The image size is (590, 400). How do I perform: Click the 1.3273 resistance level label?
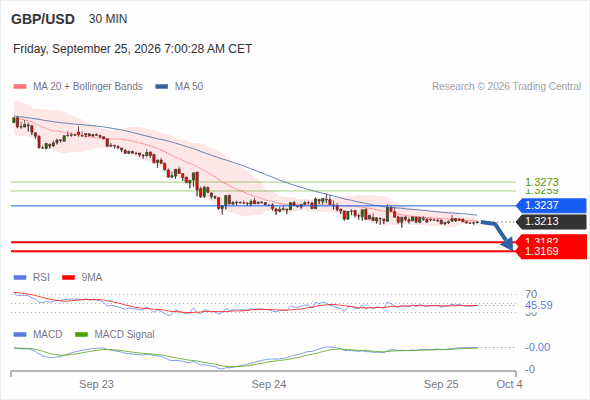(x=541, y=183)
